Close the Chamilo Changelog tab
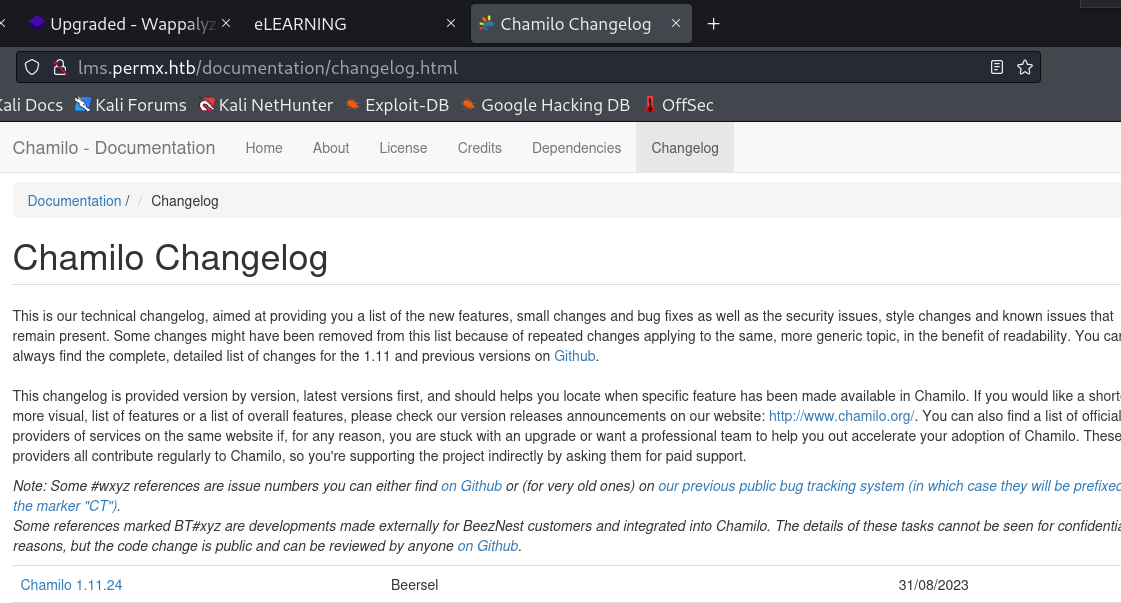 [x=676, y=24]
